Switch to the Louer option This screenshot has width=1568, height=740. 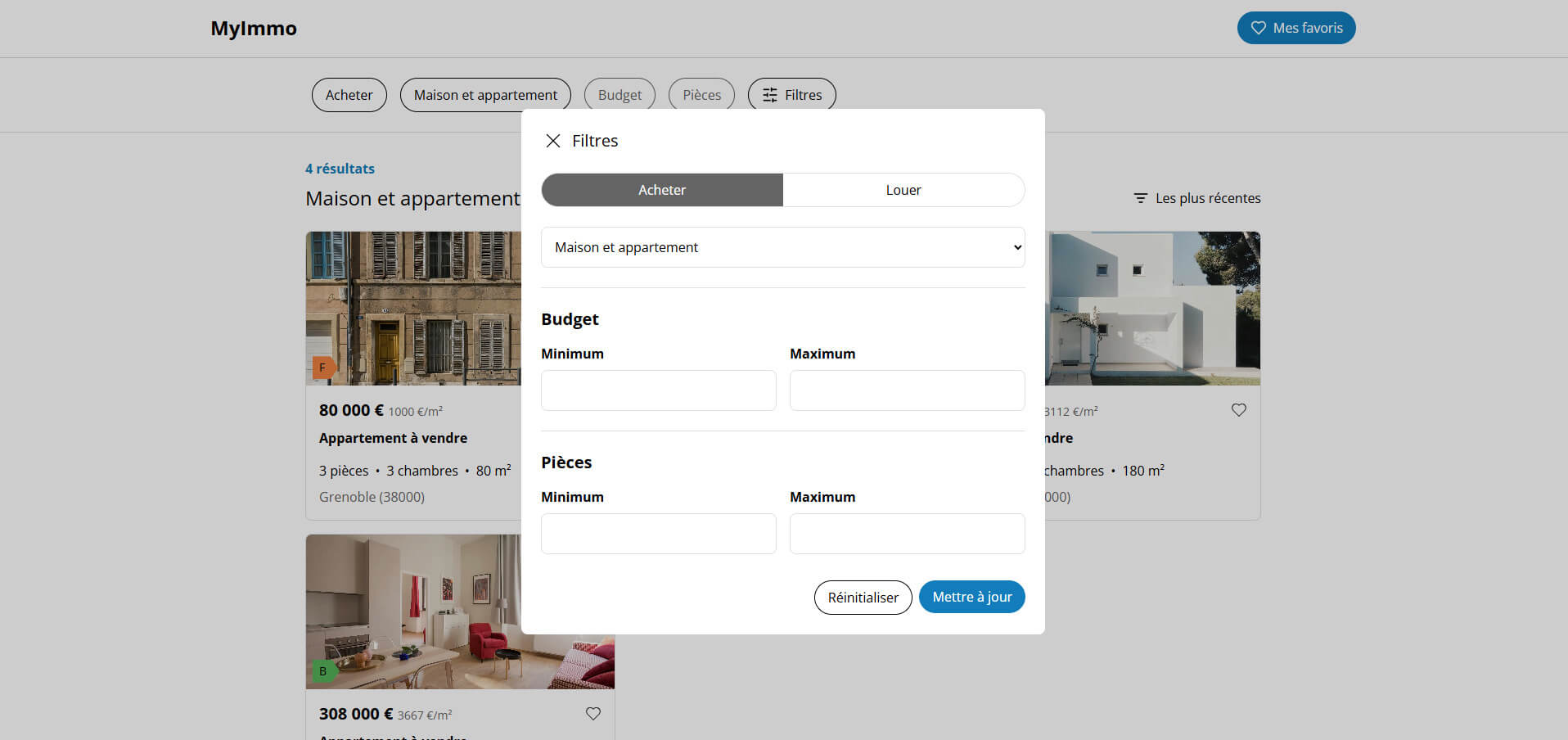pos(903,190)
